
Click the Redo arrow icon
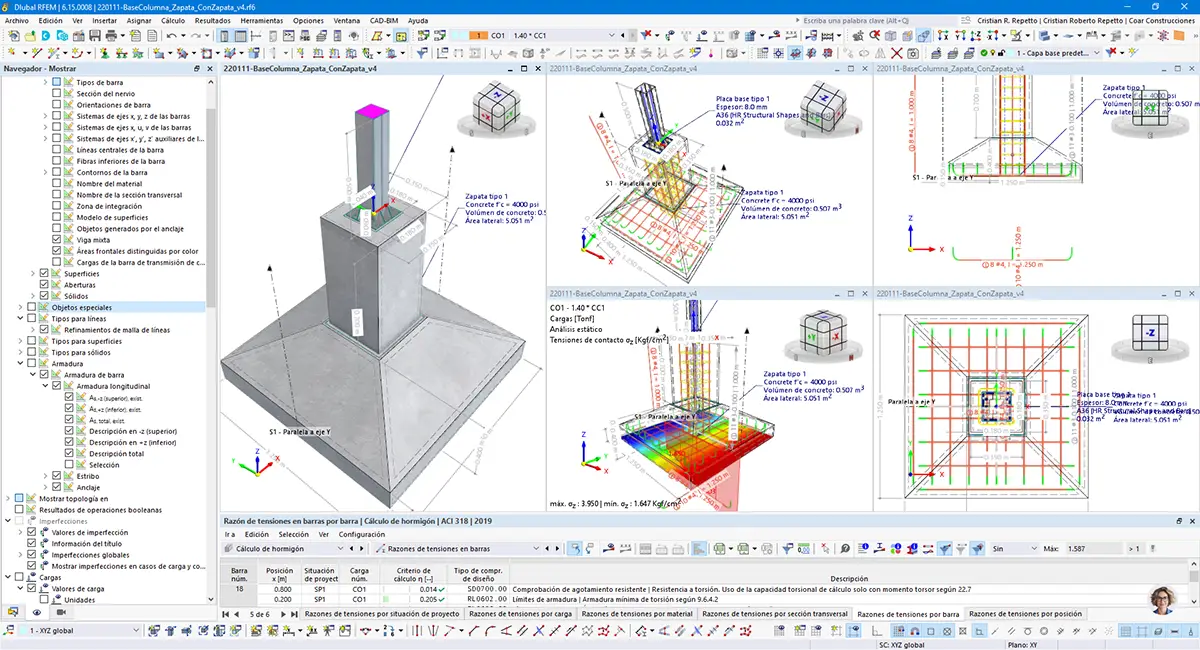(197, 35)
